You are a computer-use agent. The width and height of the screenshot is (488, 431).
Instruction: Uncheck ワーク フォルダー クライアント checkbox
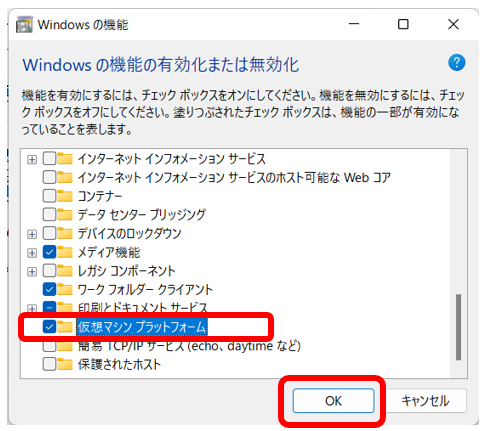(x=49, y=289)
